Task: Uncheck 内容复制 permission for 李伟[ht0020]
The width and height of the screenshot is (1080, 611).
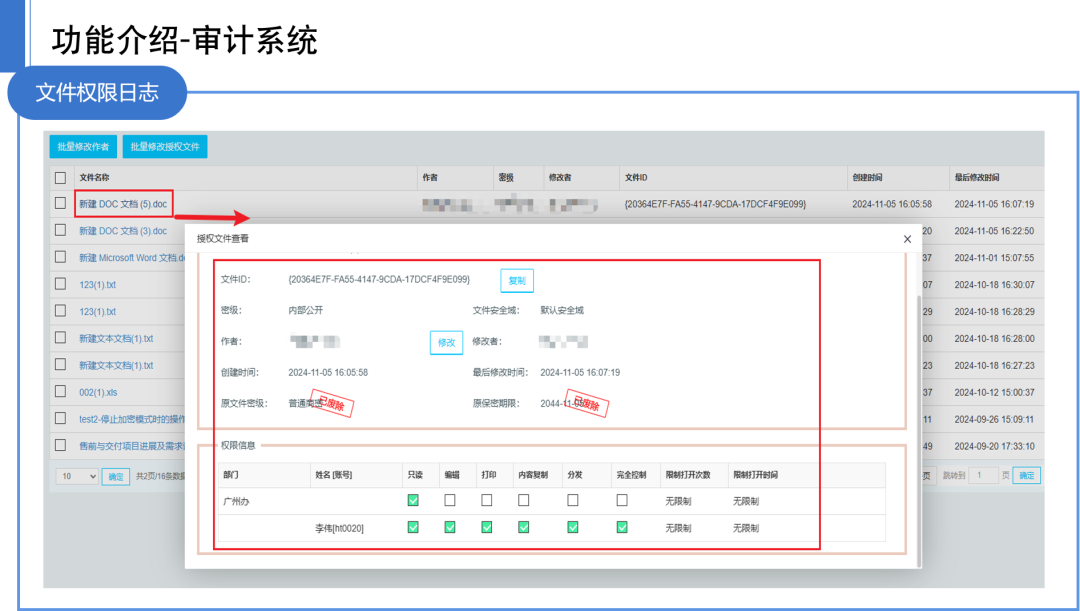Action: [523, 527]
